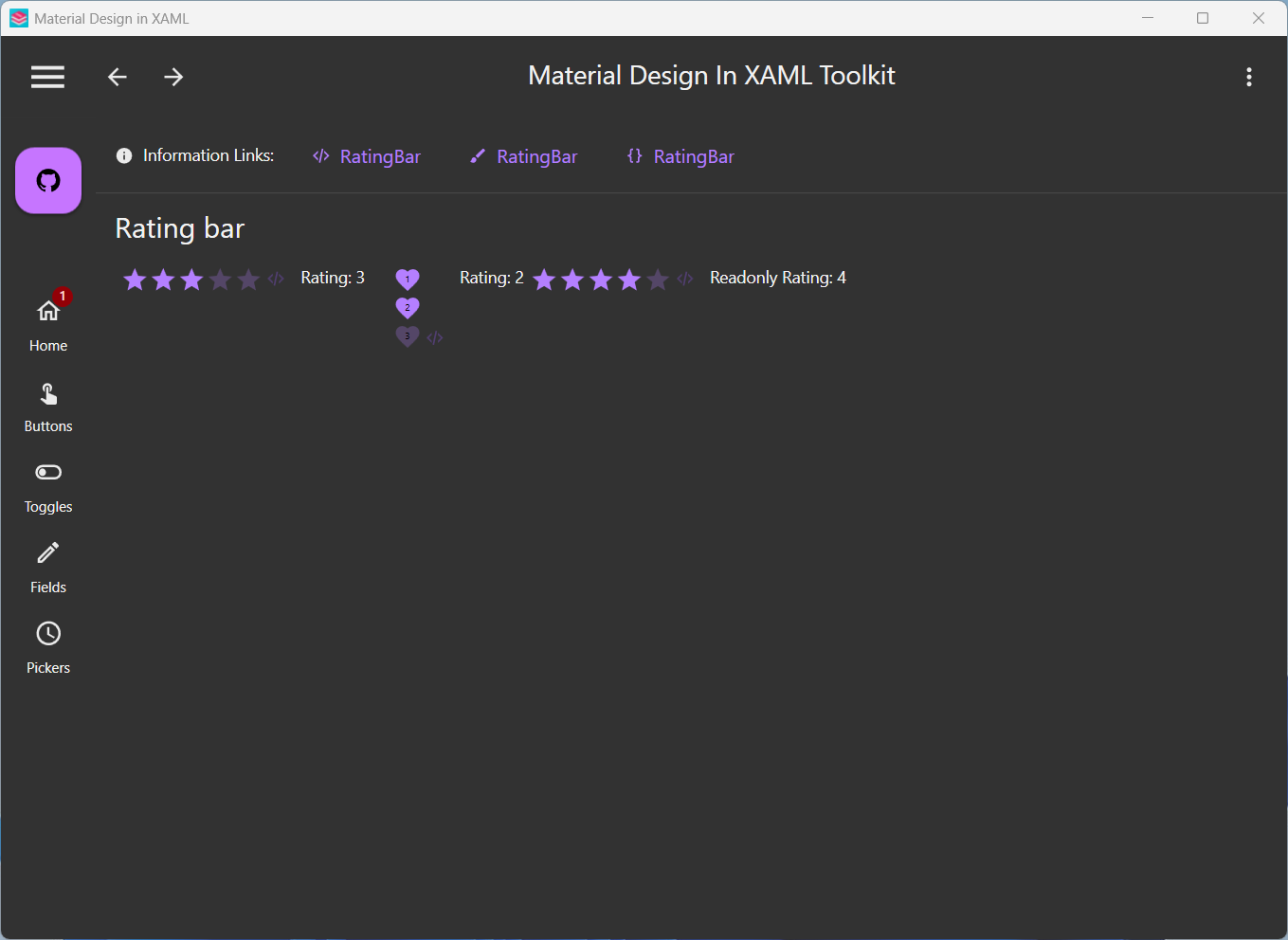Click the 'Rating: 2' label
This screenshot has height=940, width=1288.
click(492, 278)
